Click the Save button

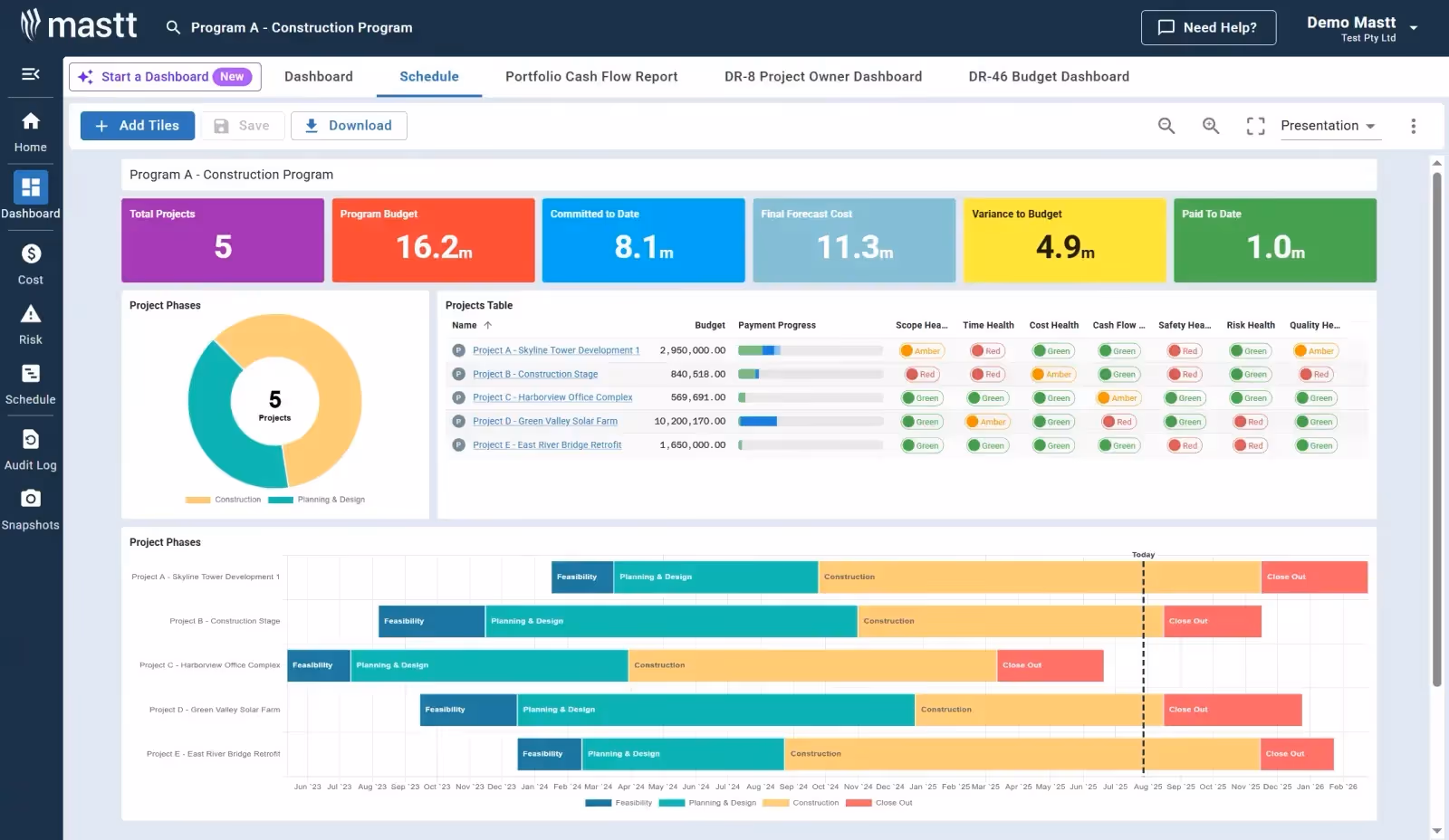242,126
